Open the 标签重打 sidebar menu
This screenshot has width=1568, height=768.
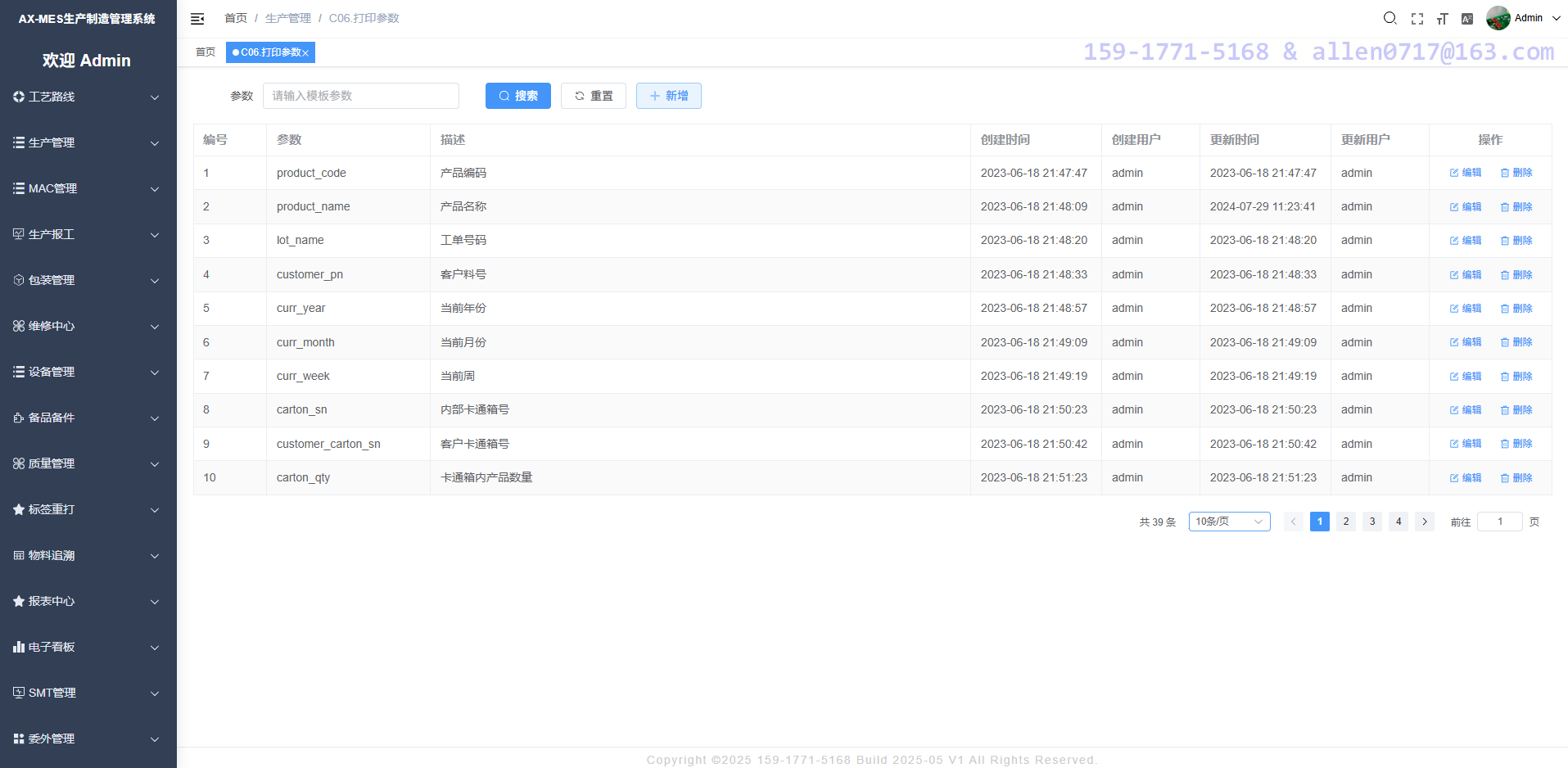pyautogui.click(x=88, y=509)
